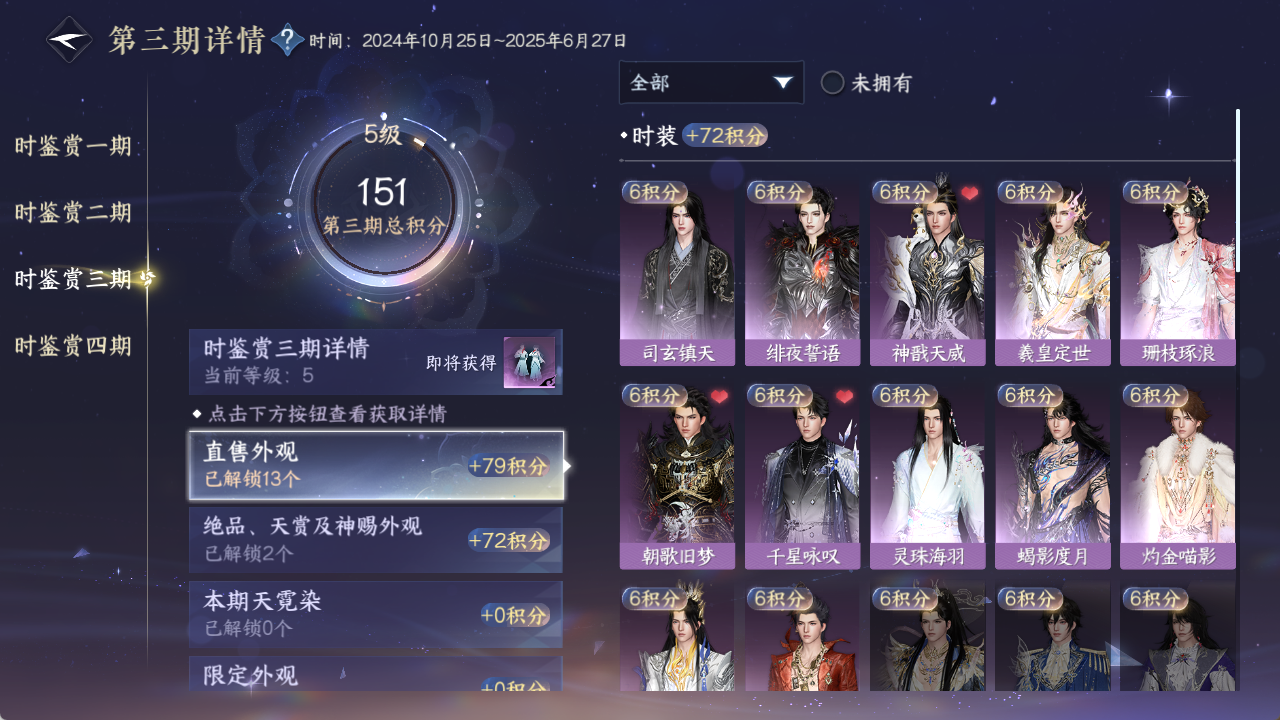
Task: Click the dropdown arrow beside 全部
Action: click(783, 83)
